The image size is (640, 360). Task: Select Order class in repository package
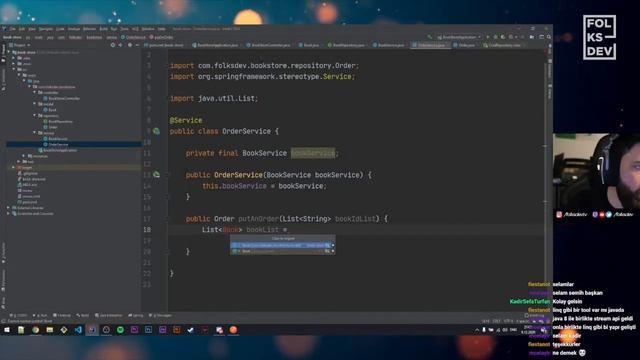point(51,127)
